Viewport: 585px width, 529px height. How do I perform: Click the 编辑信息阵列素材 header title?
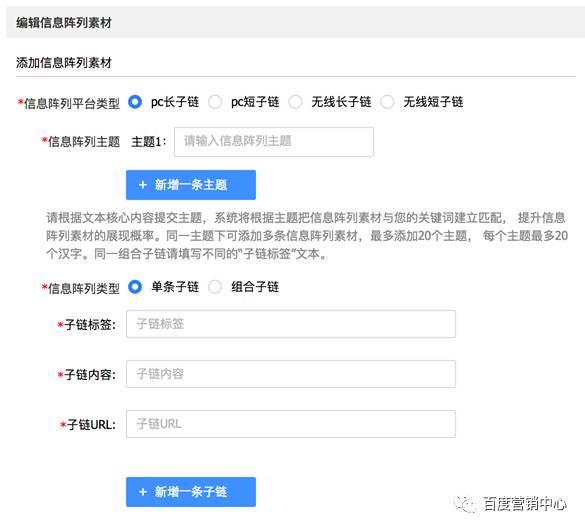[x=64, y=23]
